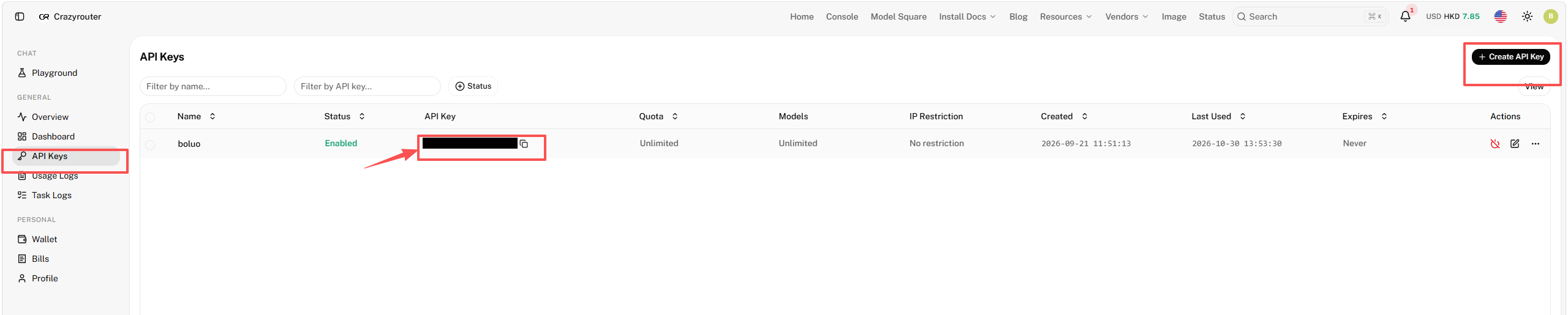Go to Home in top nav
Screen dimensions: 1568x315
point(802,17)
